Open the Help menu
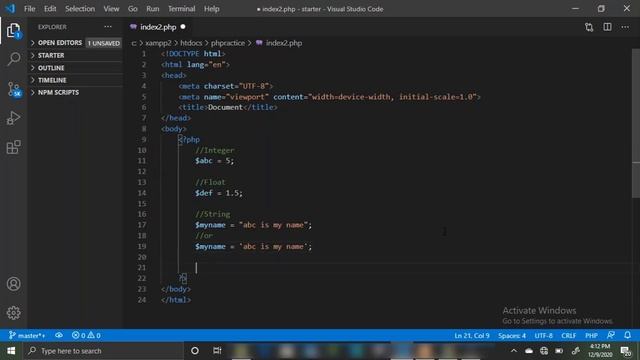 click(211, 9)
